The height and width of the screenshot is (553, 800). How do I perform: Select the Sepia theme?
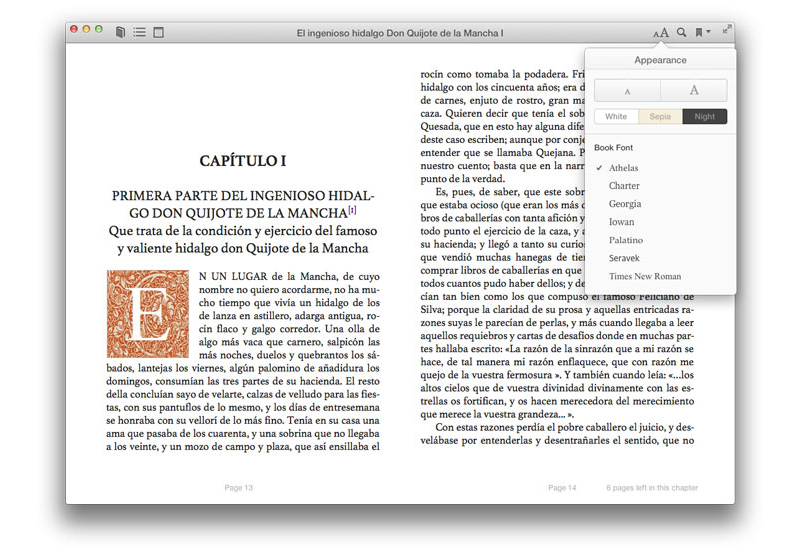[x=660, y=116]
